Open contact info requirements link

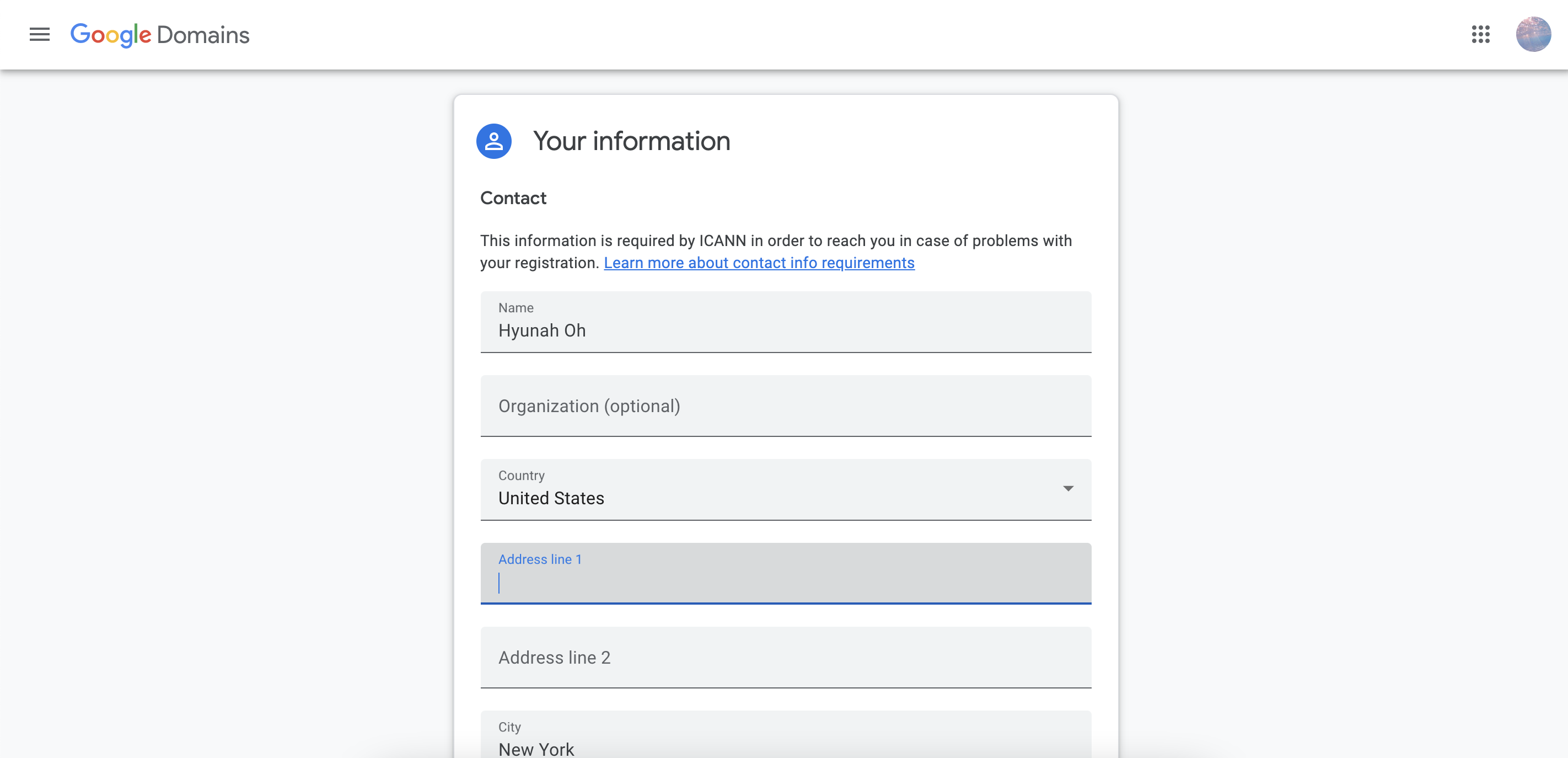(759, 263)
